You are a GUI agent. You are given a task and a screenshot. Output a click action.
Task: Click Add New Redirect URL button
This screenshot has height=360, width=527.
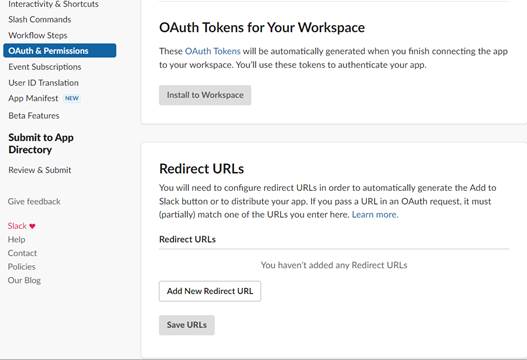210,291
